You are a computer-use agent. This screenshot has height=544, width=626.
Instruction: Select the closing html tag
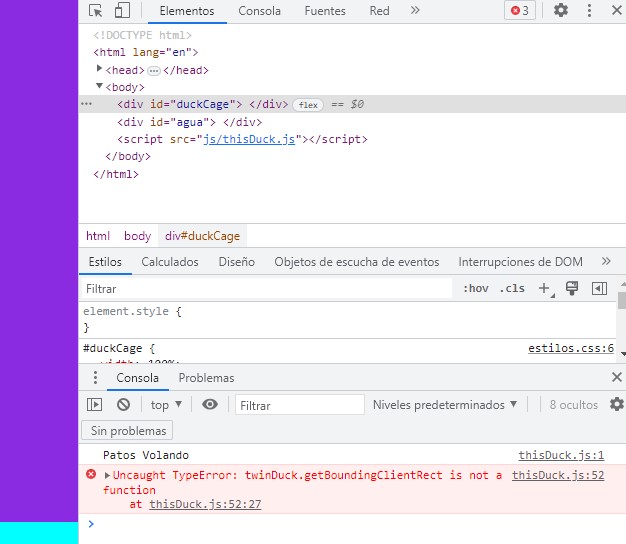[x=116, y=174]
